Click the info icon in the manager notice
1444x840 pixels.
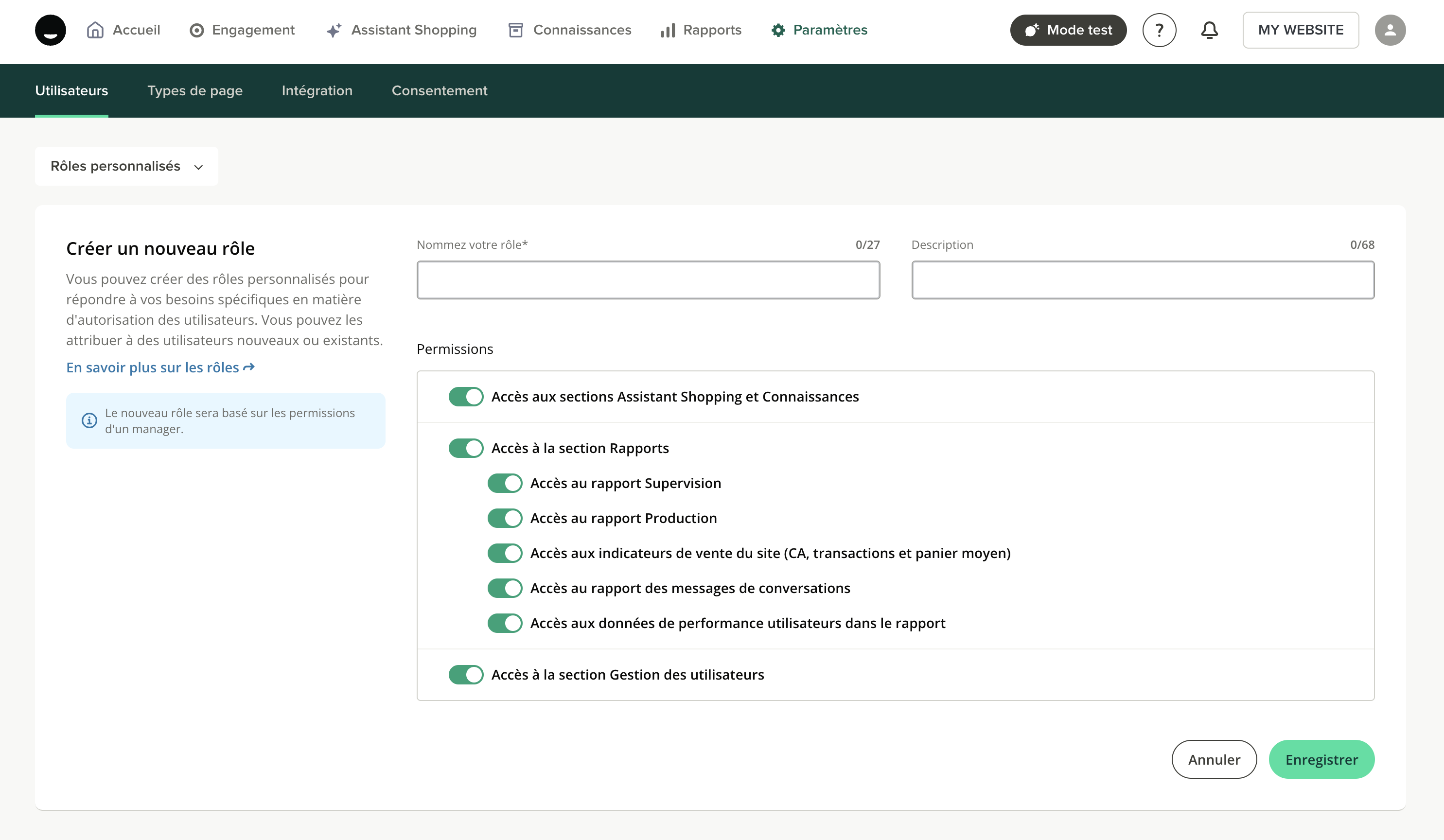(x=89, y=420)
